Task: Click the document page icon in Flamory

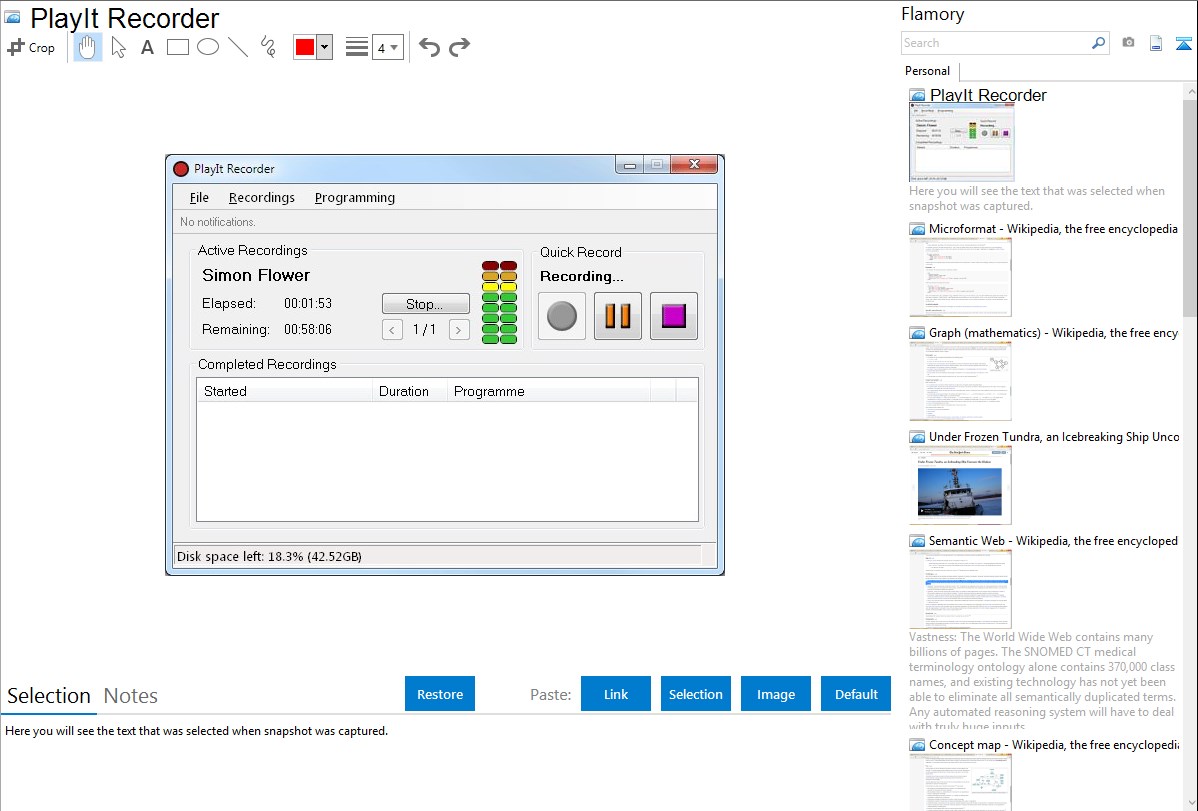Action: click(x=1156, y=43)
